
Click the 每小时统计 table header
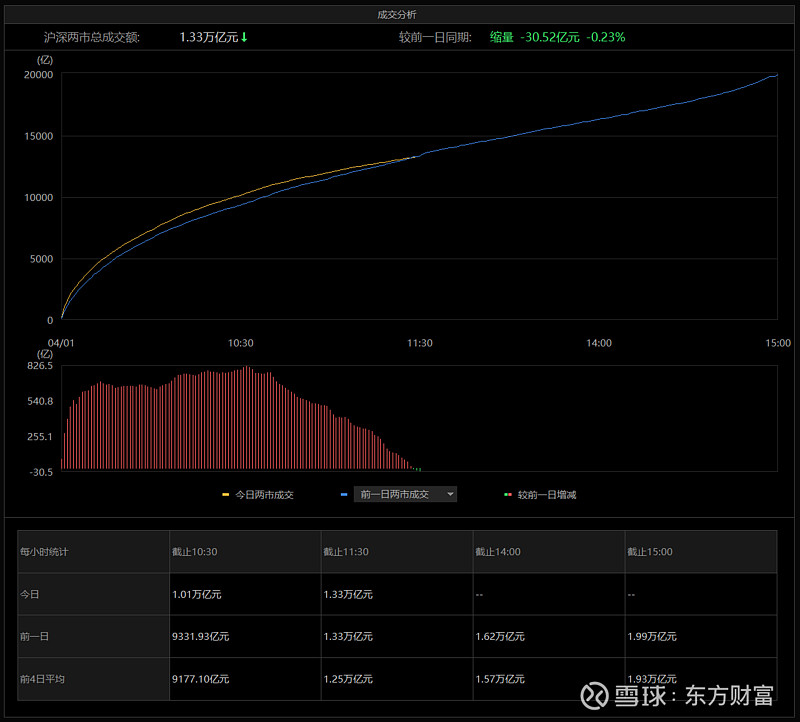point(44,551)
